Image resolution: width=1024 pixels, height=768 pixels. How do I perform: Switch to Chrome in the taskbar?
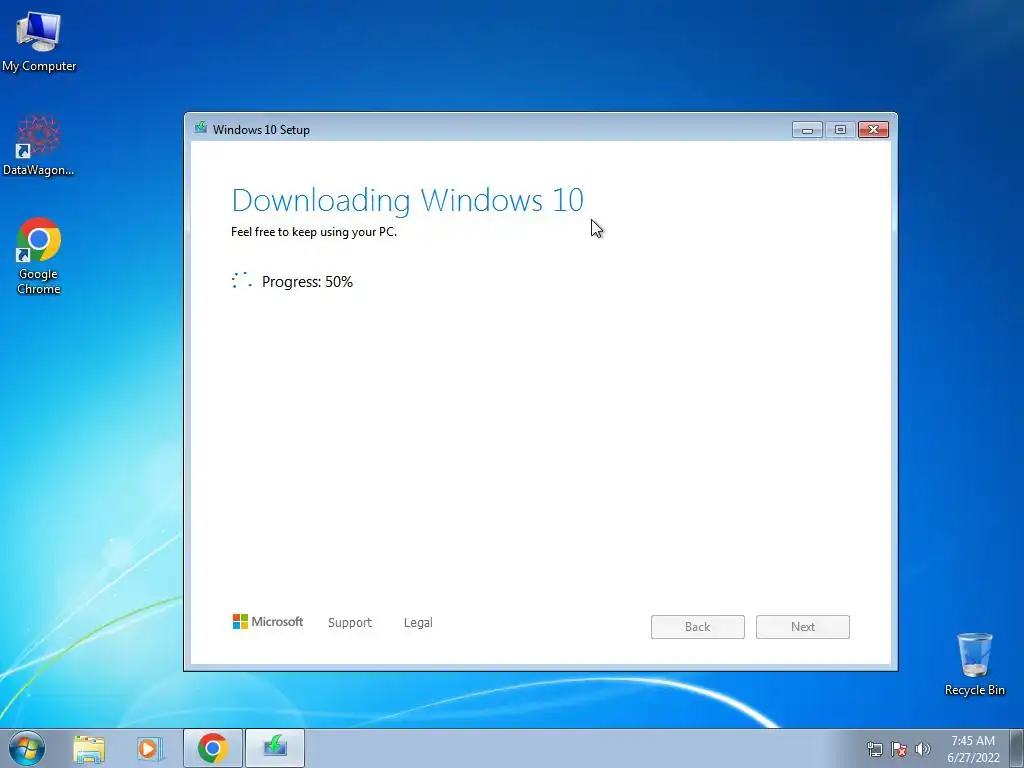[x=212, y=748]
